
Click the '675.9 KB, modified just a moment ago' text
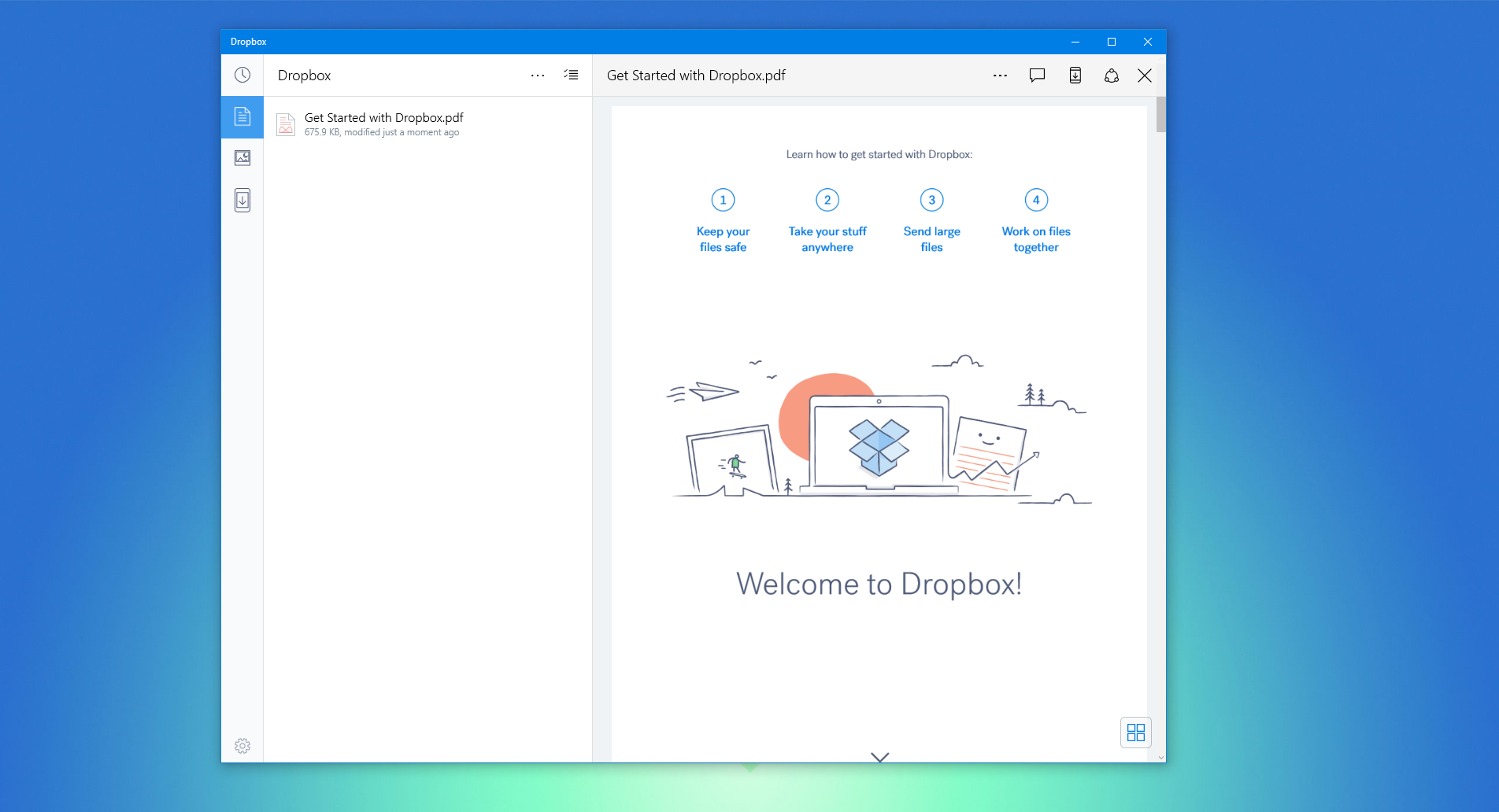coord(382,132)
